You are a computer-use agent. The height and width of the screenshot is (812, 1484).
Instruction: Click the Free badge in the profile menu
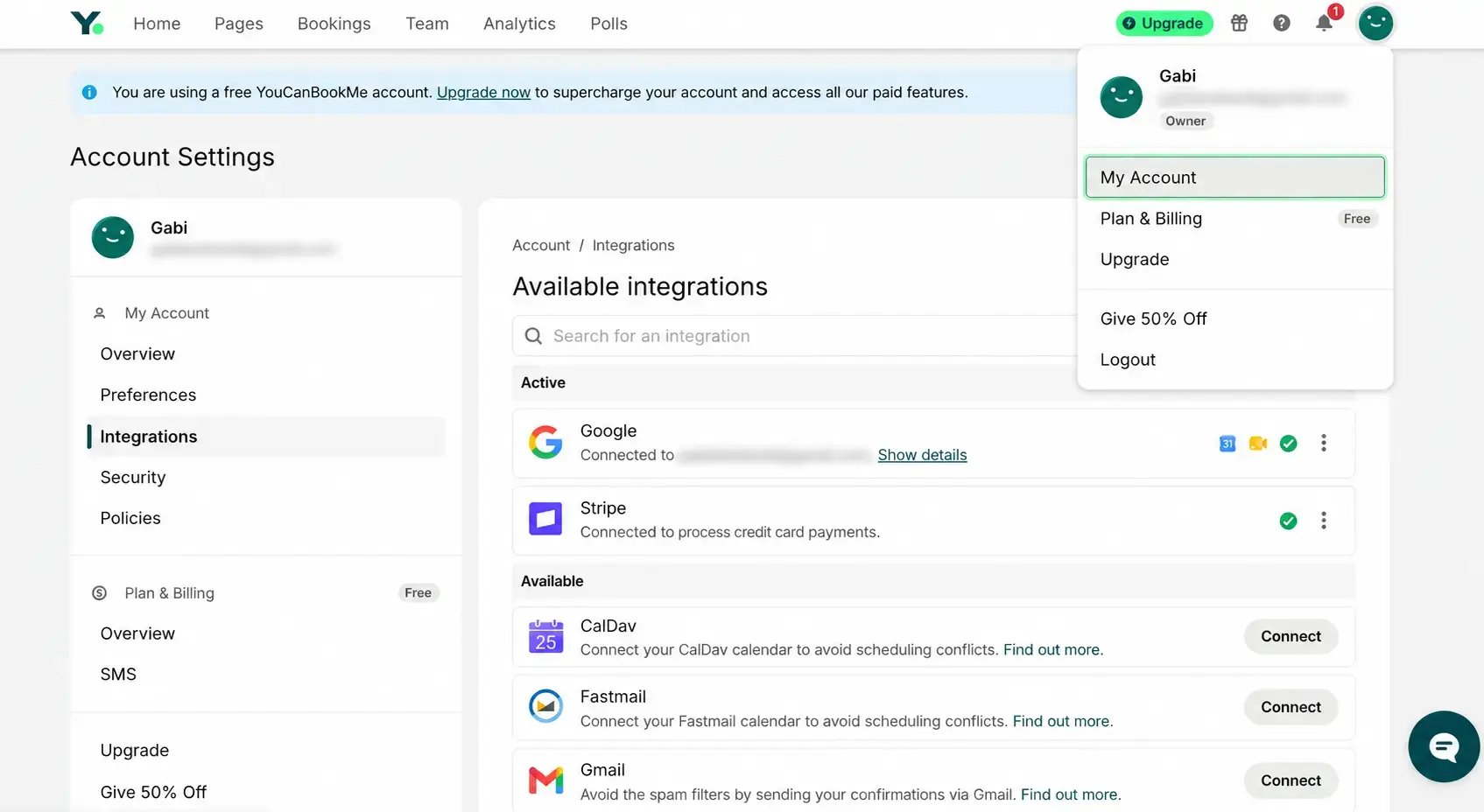pos(1357,219)
